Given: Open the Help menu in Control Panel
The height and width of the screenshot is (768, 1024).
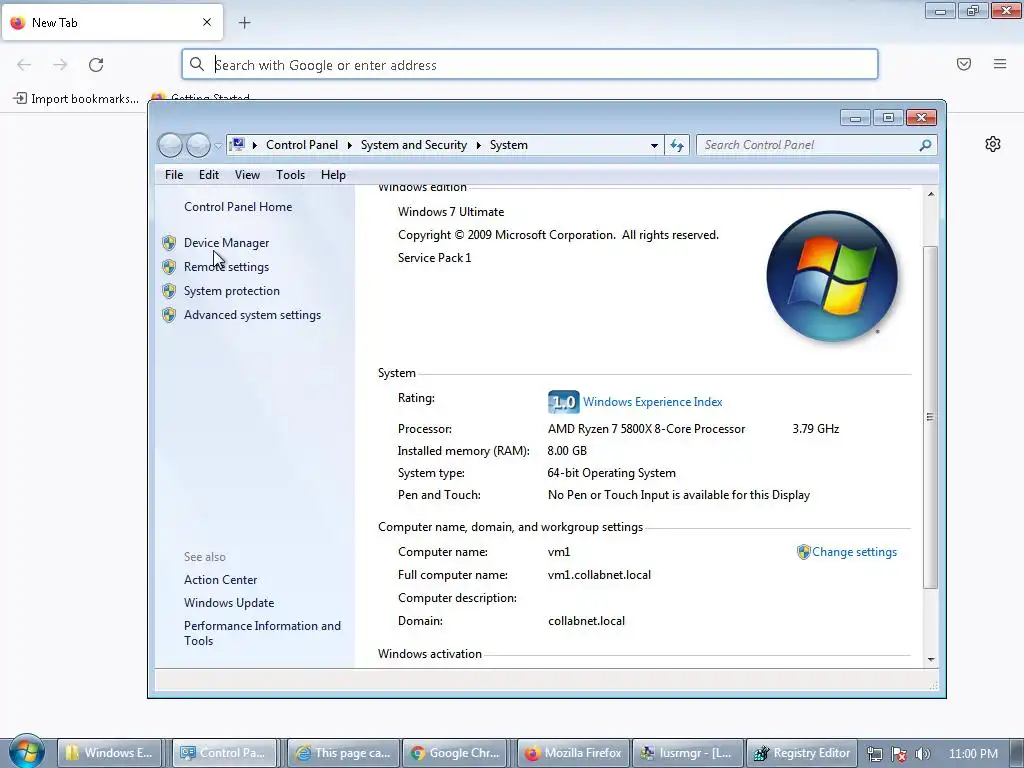Looking at the screenshot, I should [x=333, y=175].
